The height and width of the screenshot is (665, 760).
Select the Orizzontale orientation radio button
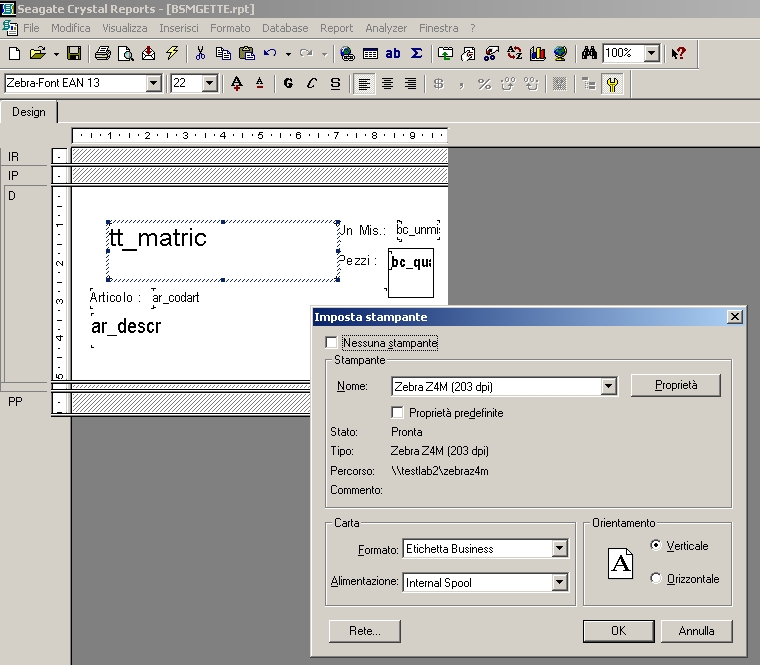(x=656, y=578)
